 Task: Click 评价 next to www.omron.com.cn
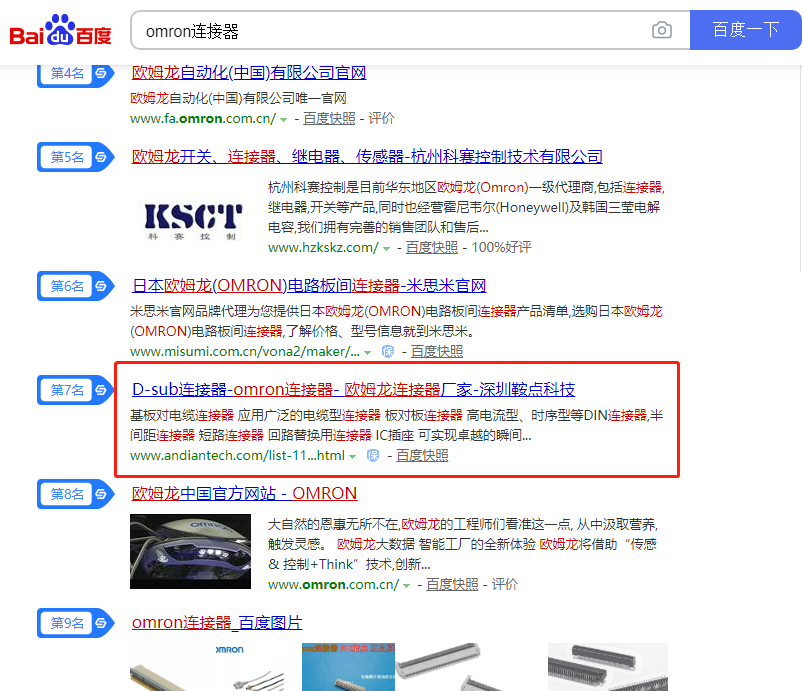click(504, 584)
